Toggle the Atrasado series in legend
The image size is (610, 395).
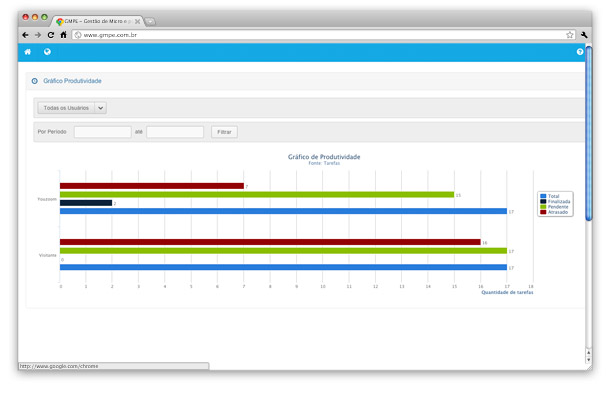pos(554,212)
